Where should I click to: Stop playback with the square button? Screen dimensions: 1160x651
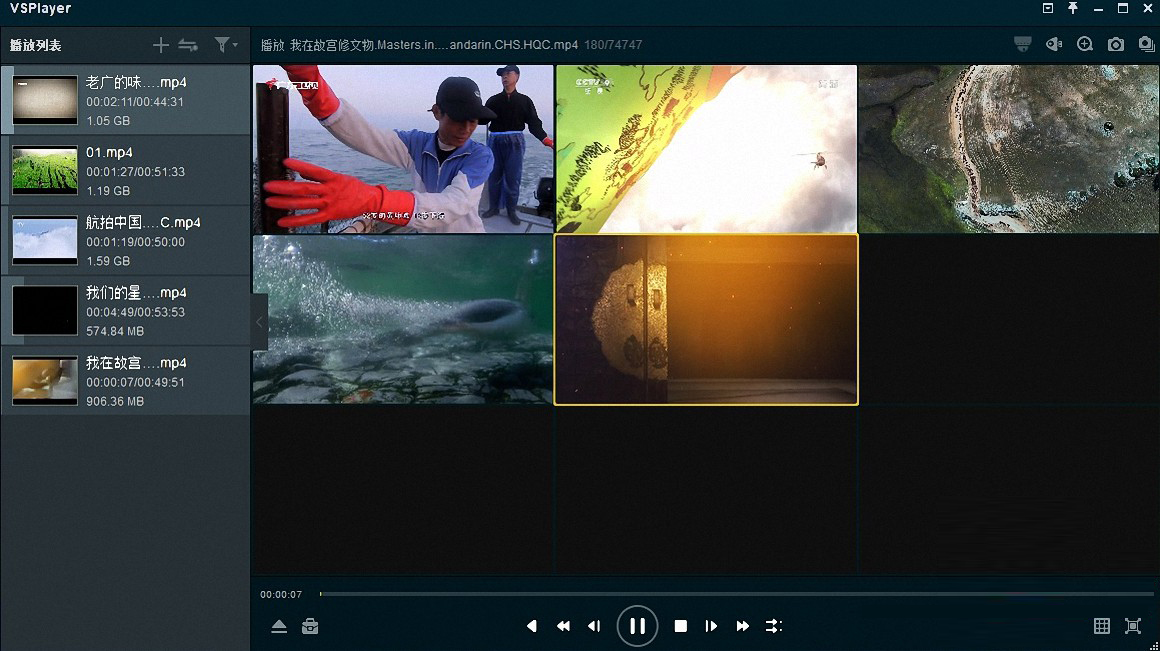pyautogui.click(x=681, y=627)
